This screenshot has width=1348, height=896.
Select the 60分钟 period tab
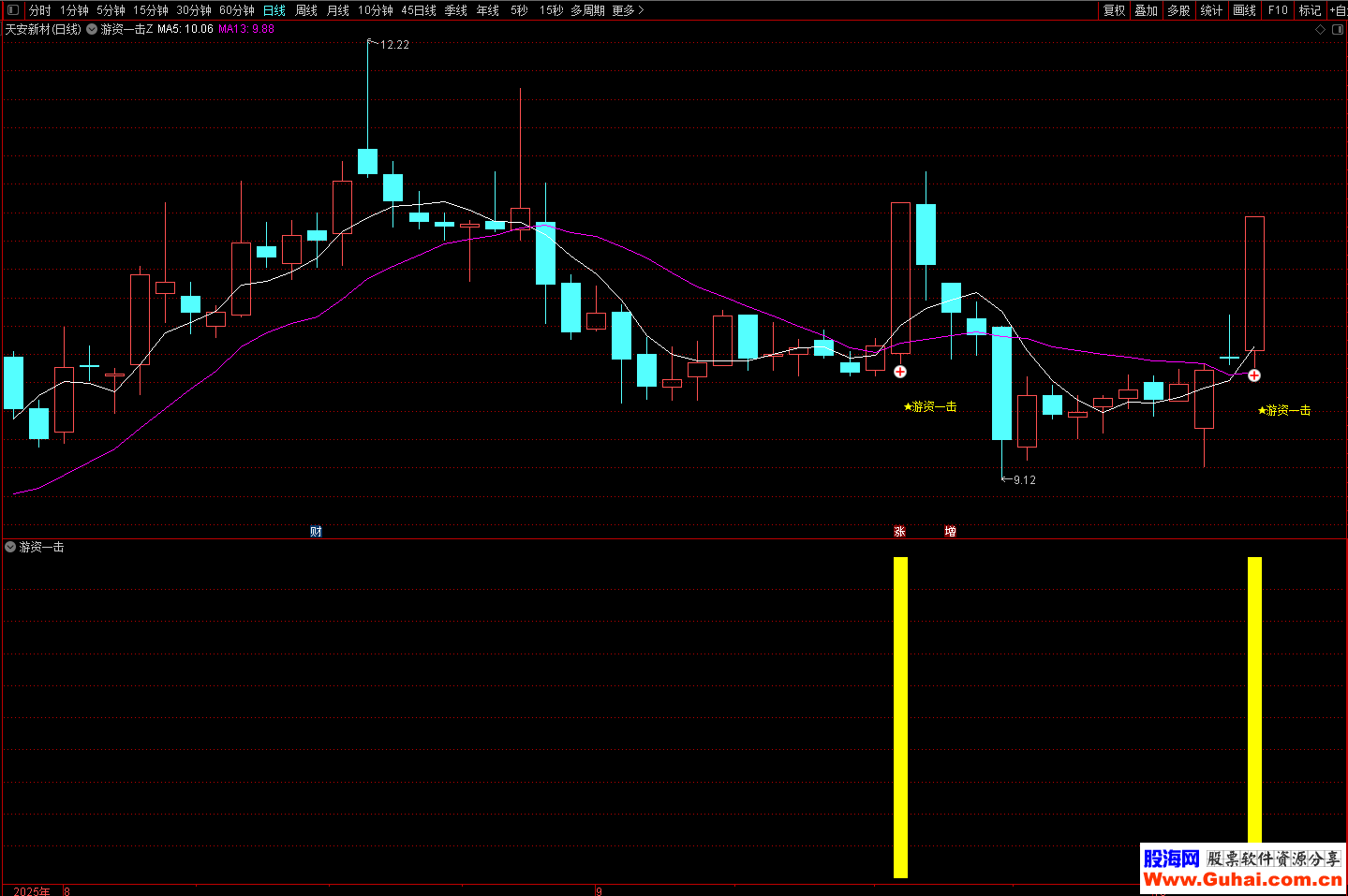point(237,10)
